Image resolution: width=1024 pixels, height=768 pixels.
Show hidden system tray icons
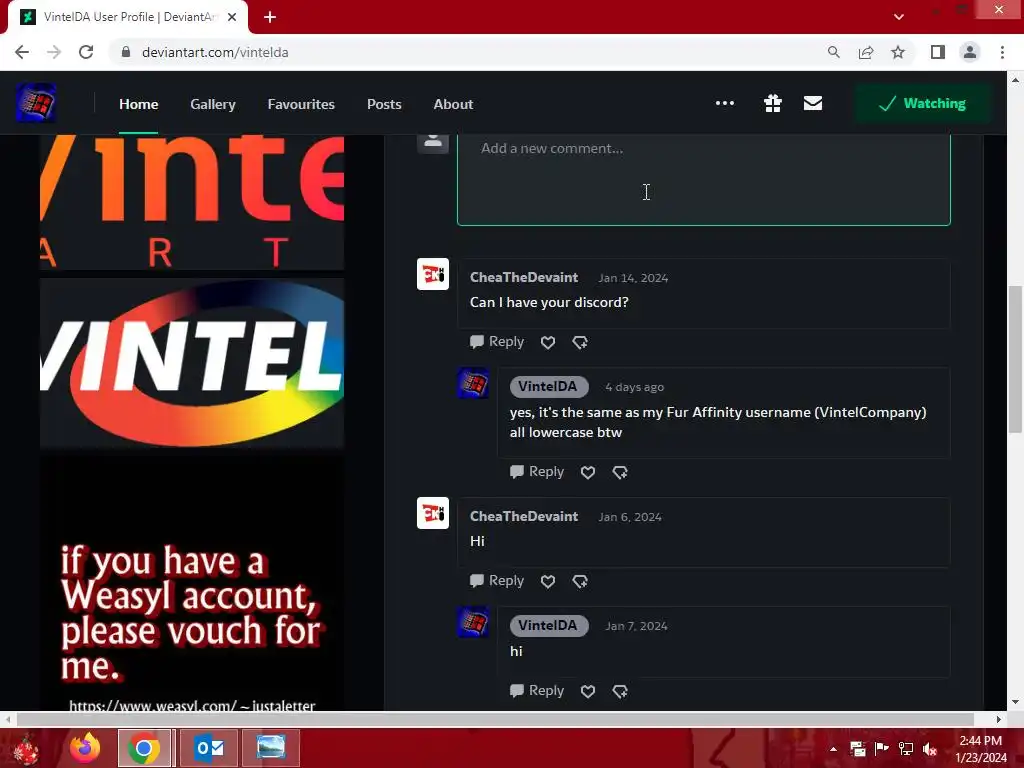point(833,749)
